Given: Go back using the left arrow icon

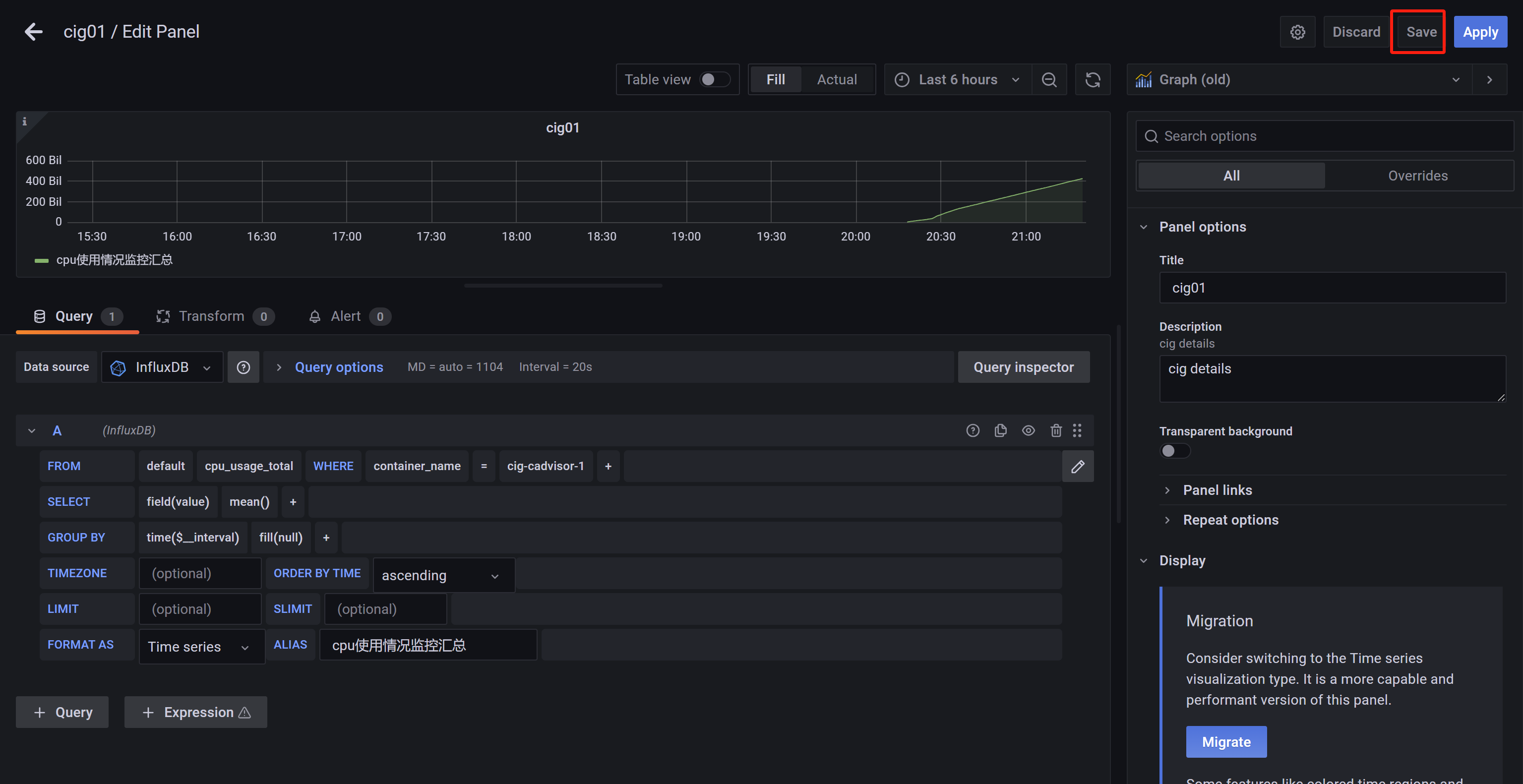Looking at the screenshot, I should tap(34, 31).
